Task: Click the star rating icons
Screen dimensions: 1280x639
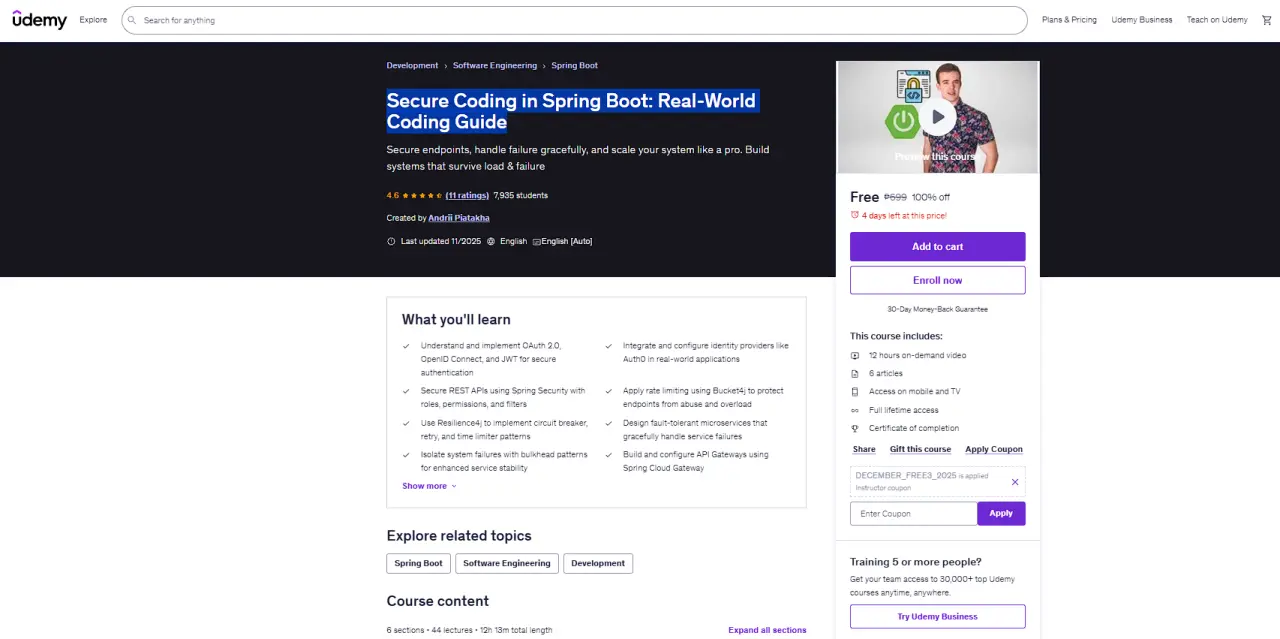Action: tap(422, 196)
